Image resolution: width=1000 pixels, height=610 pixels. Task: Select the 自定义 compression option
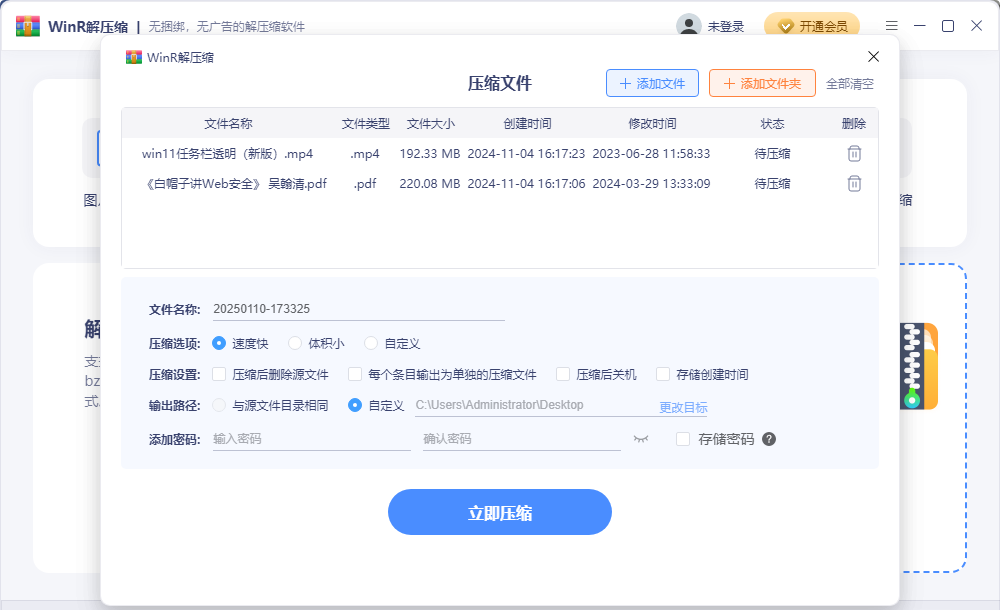[x=371, y=343]
